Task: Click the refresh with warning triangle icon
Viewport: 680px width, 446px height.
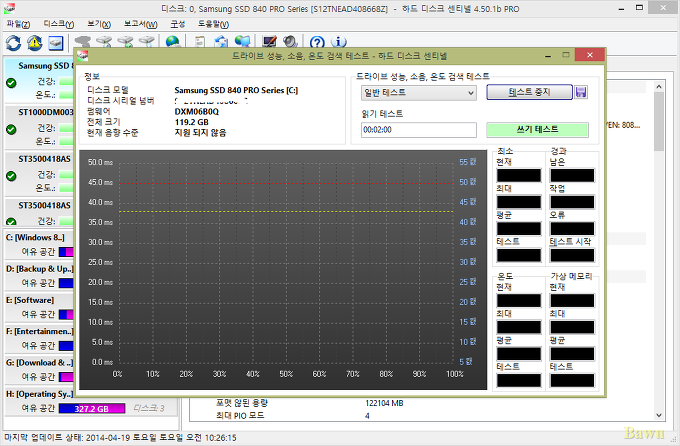Action: [34, 43]
